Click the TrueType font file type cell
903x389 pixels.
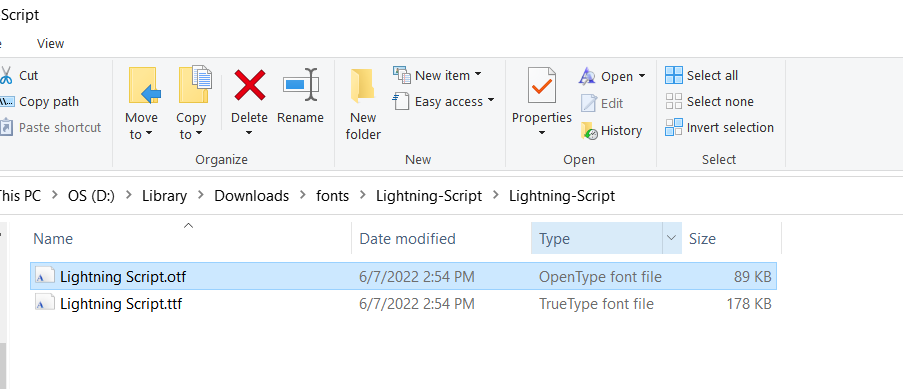click(x=596, y=304)
